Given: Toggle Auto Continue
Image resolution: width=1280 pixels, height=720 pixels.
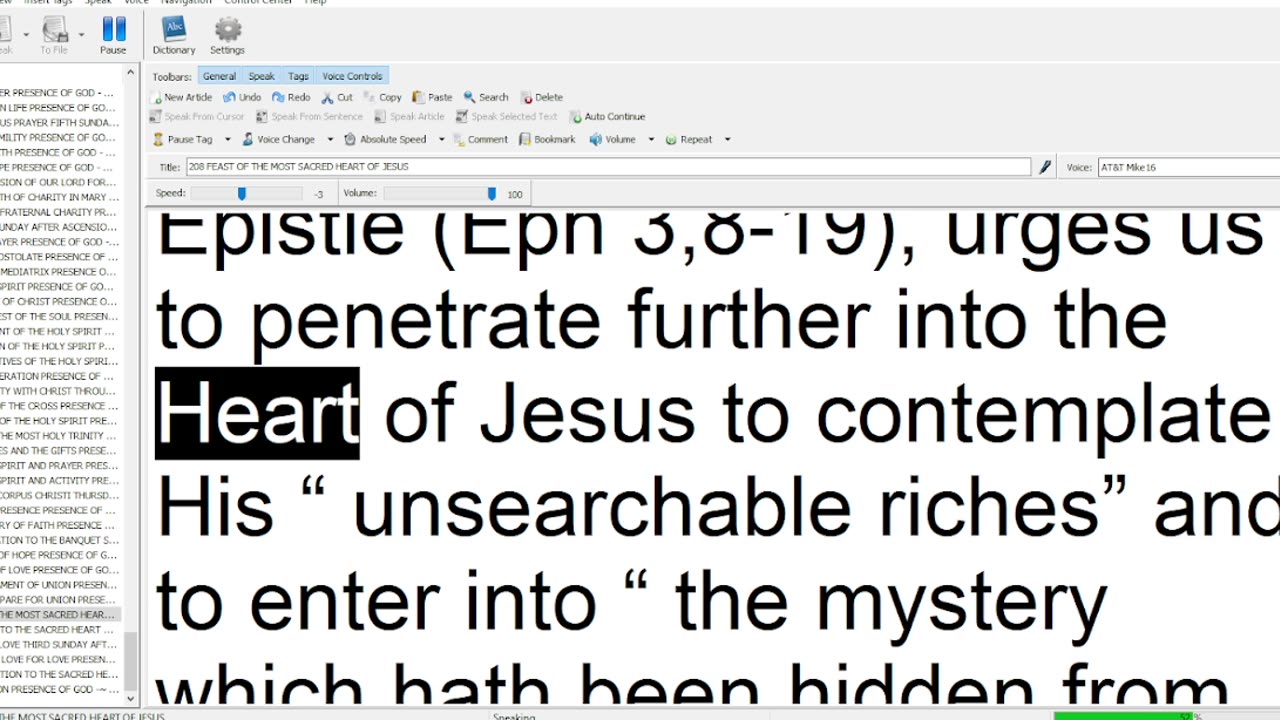Looking at the screenshot, I should (607, 117).
